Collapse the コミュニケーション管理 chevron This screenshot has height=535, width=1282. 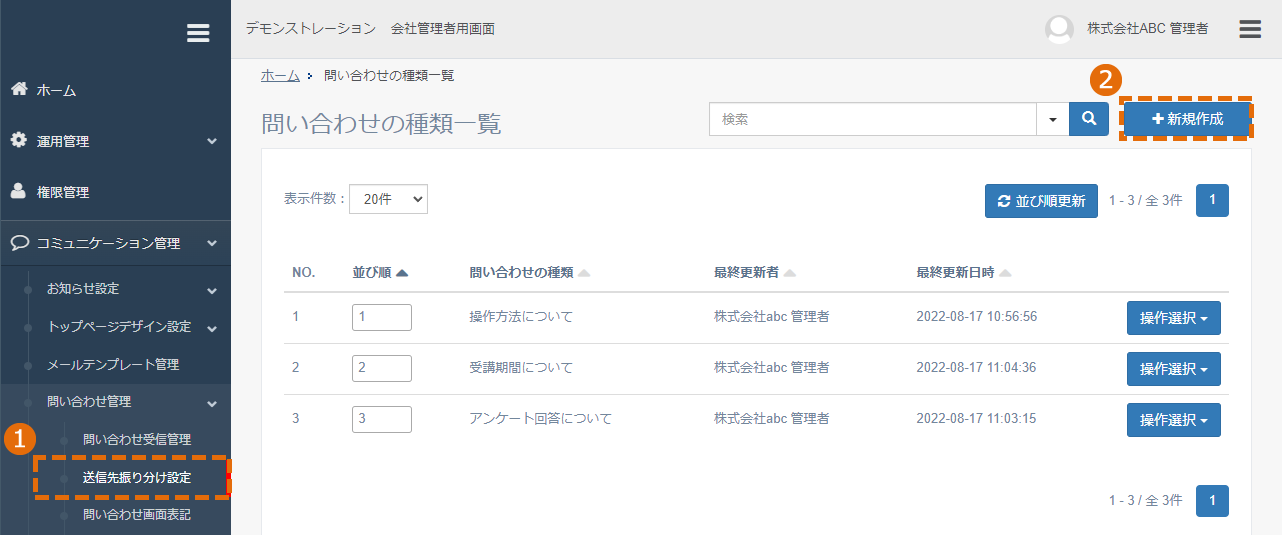point(212,243)
